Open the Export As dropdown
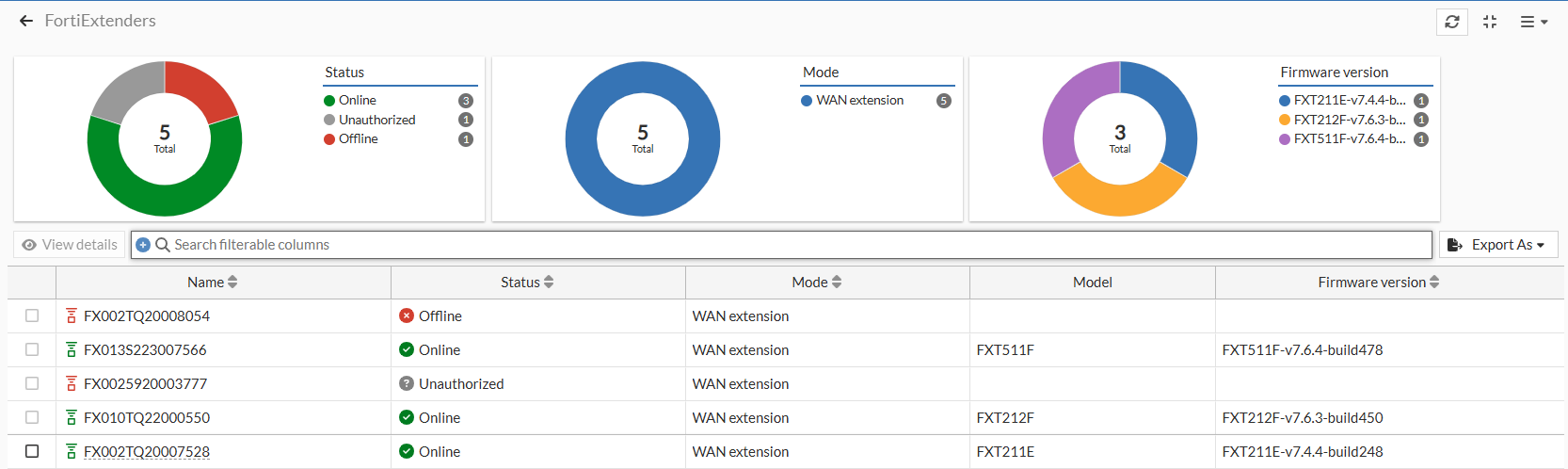1568x469 pixels. pos(1498,245)
